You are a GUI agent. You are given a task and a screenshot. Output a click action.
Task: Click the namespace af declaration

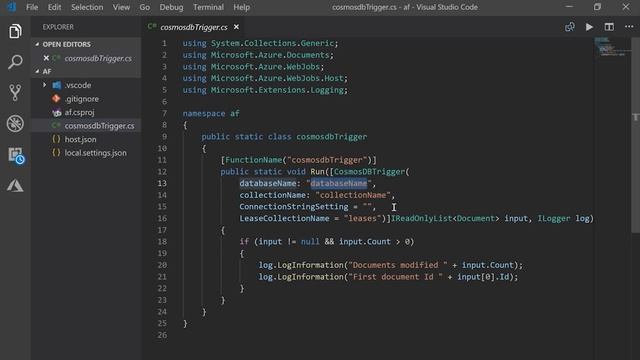pos(211,113)
